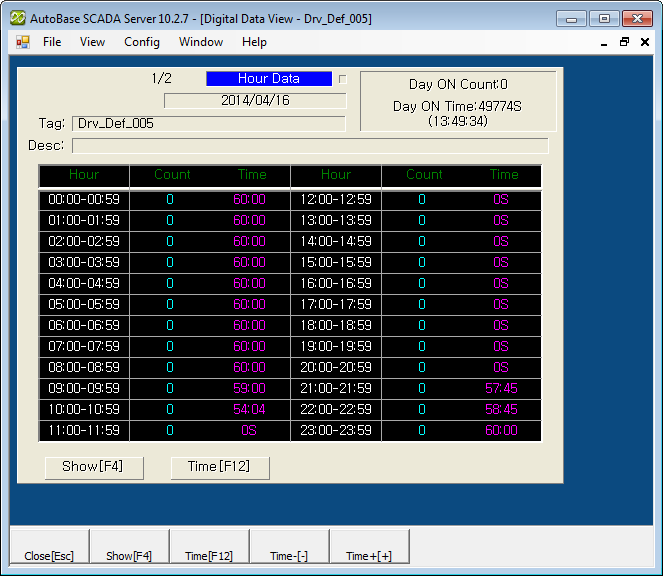
Task: Select the 00:00-00:59 hour row
Action: pos(164,199)
